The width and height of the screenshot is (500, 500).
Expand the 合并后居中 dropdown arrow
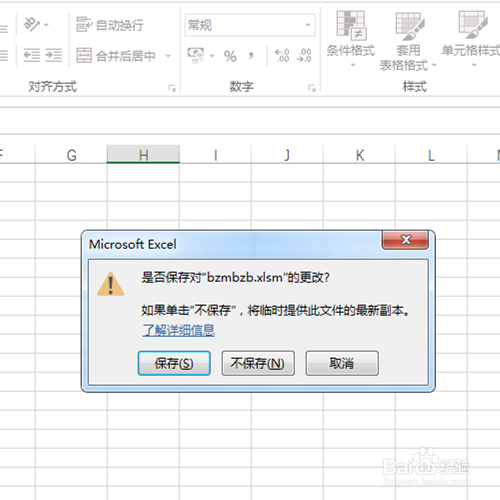[x=168, y=56]
